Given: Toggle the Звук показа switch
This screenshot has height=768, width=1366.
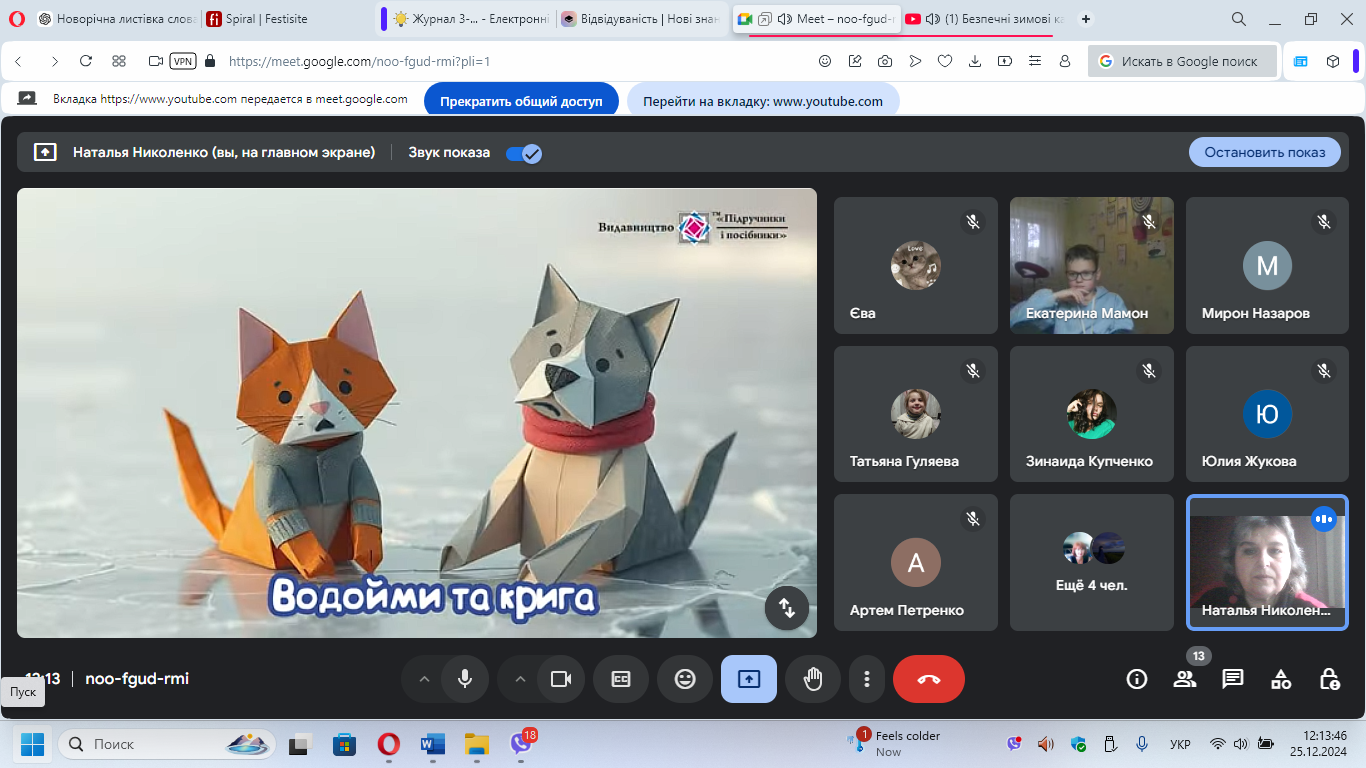Looking at the screenshot, I should [524, 153].
